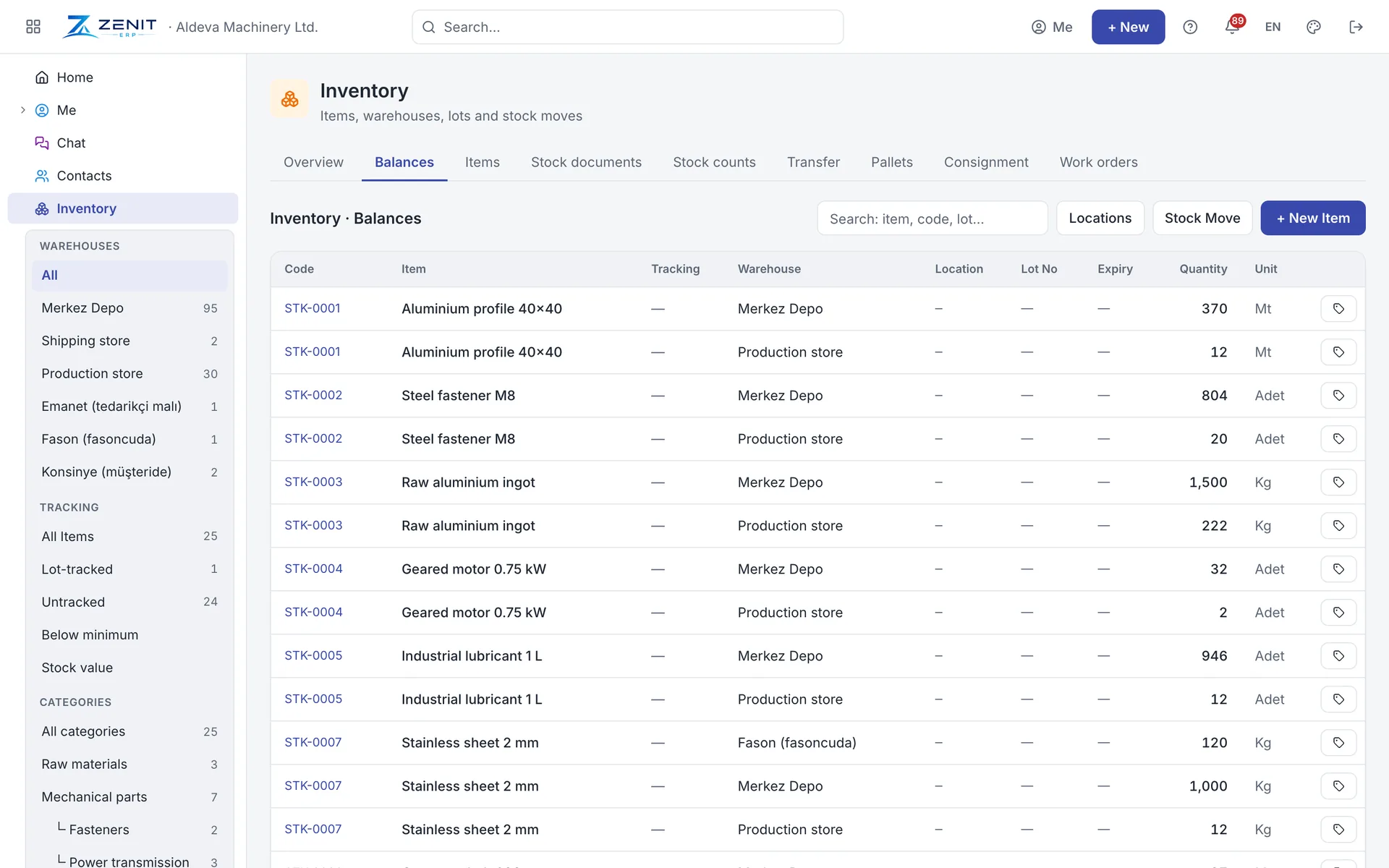Image resolution: width=1389 pixels, height=868 pixels.
Task: Open the theme palette icon
Action: pos(1314,27)
